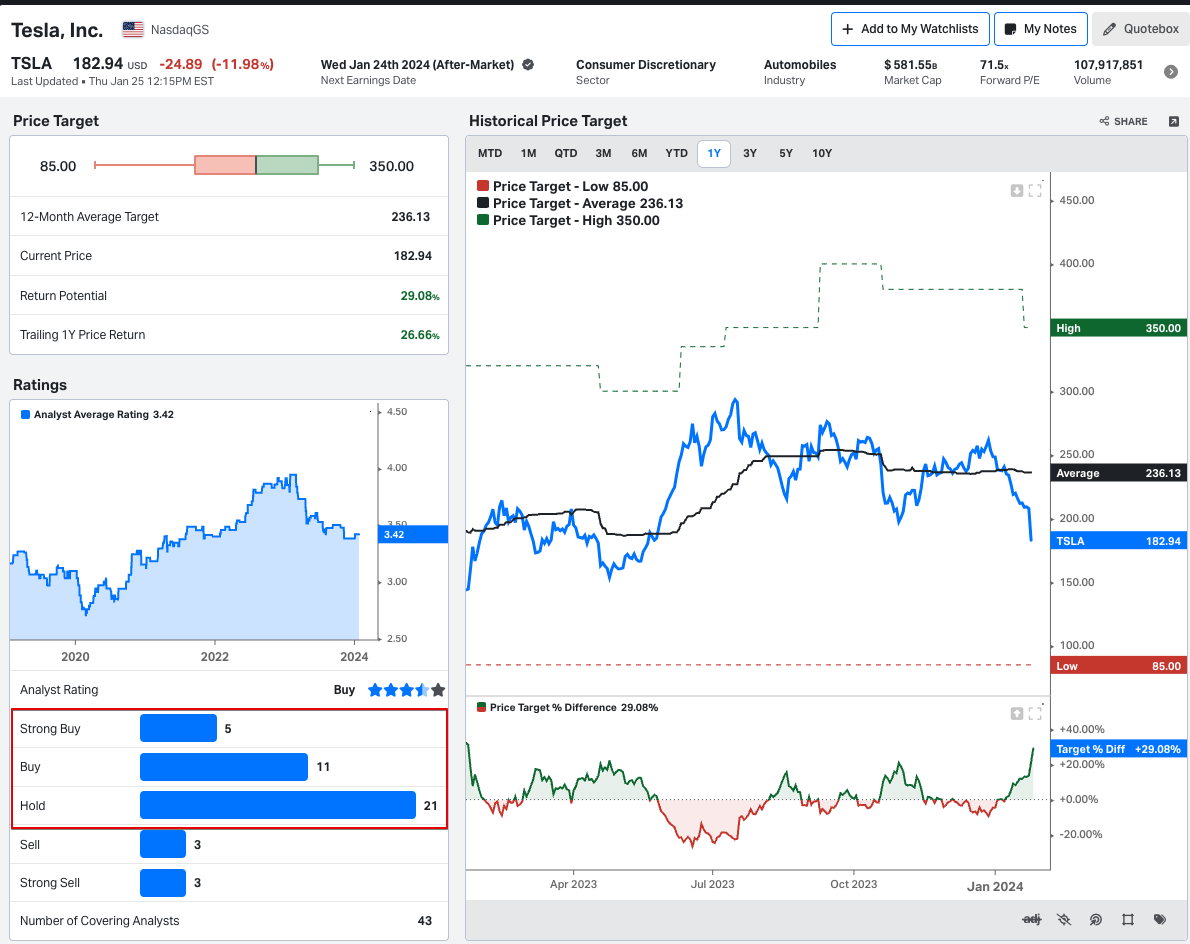The height and width of the screenshot is (944, 1190).
Task: Click the Tesla, Inc. company name heading
Action: (57, 30)
